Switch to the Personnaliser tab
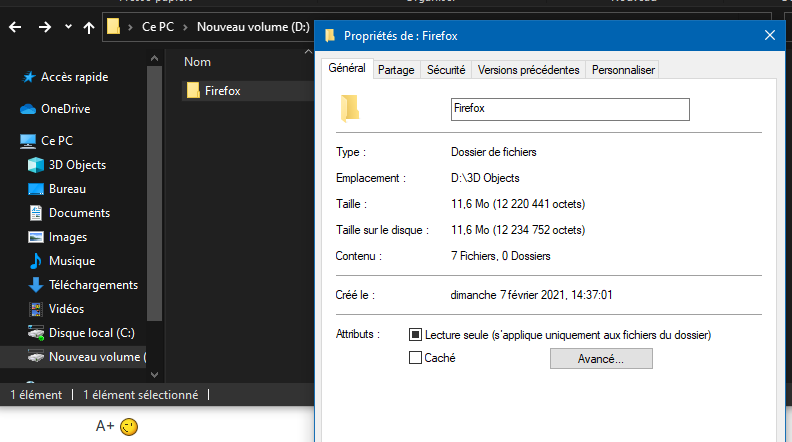Viewport: 792px width, 442px height. (x=623, y=70)
